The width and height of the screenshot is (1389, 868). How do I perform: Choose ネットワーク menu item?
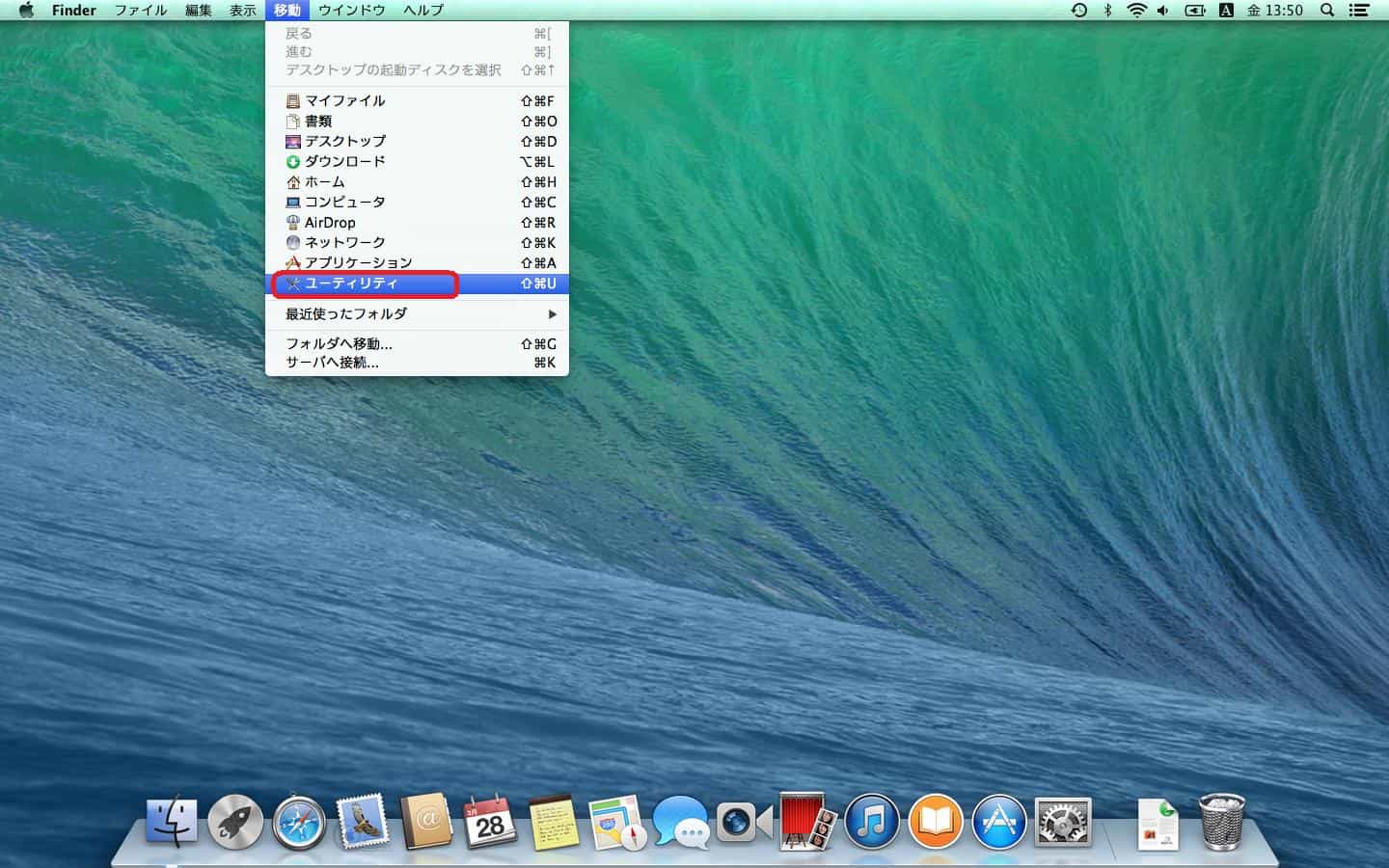[x=417, y=242]
